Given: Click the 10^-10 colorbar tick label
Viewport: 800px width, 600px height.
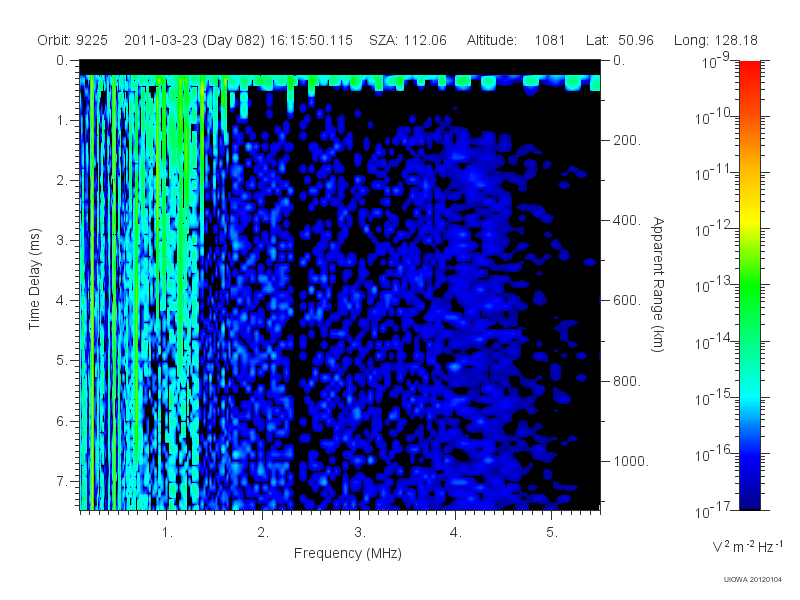Looking at the screenshot, I should pos(714,117).
